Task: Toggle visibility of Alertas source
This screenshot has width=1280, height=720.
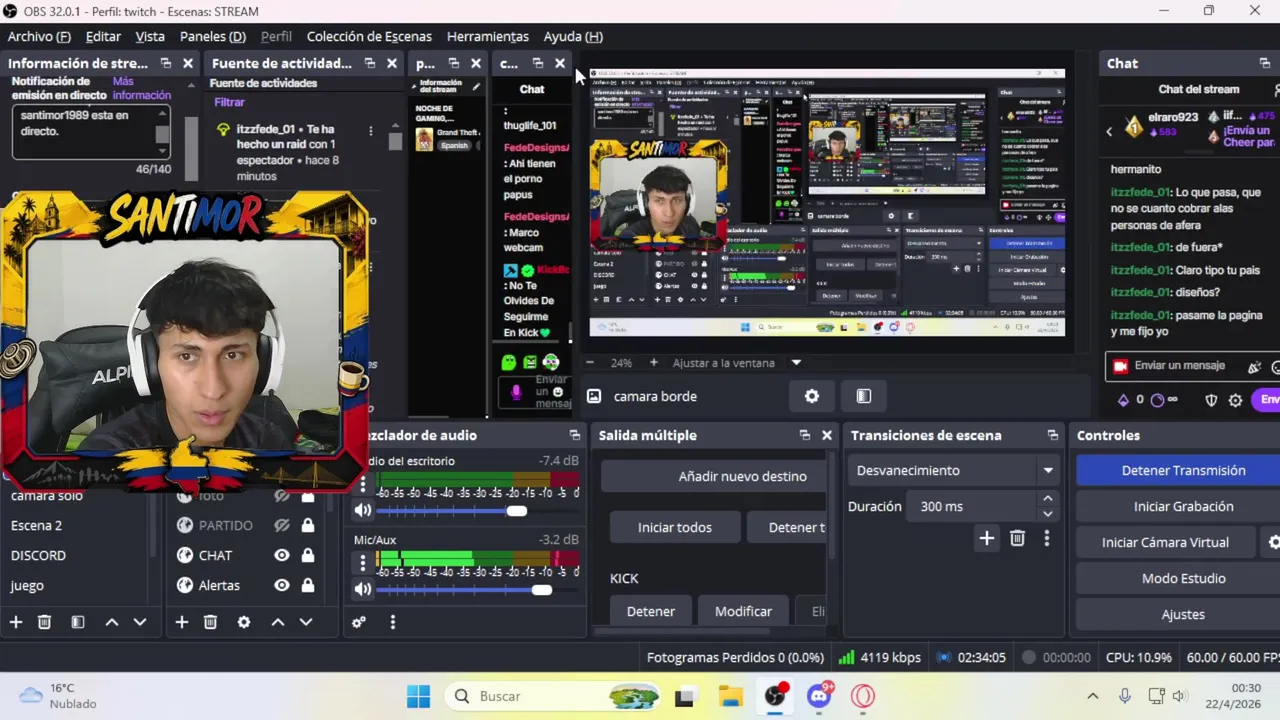Action: [x=282, y=585]
